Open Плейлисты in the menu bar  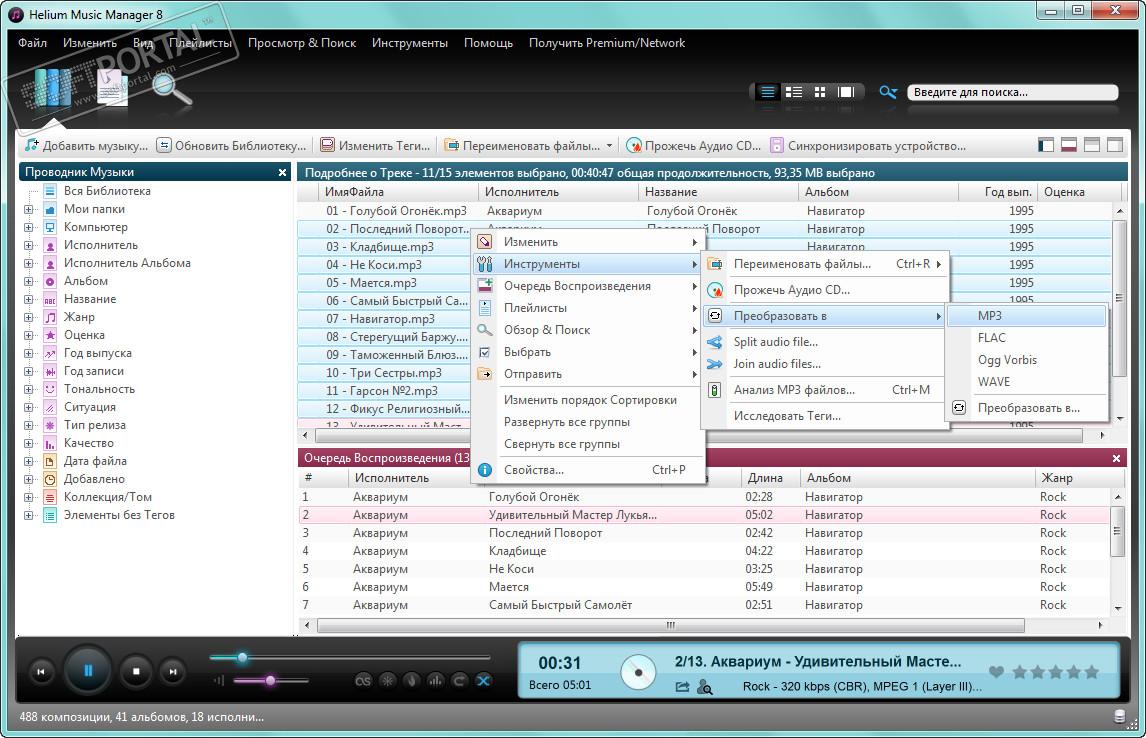coord(200,43)
